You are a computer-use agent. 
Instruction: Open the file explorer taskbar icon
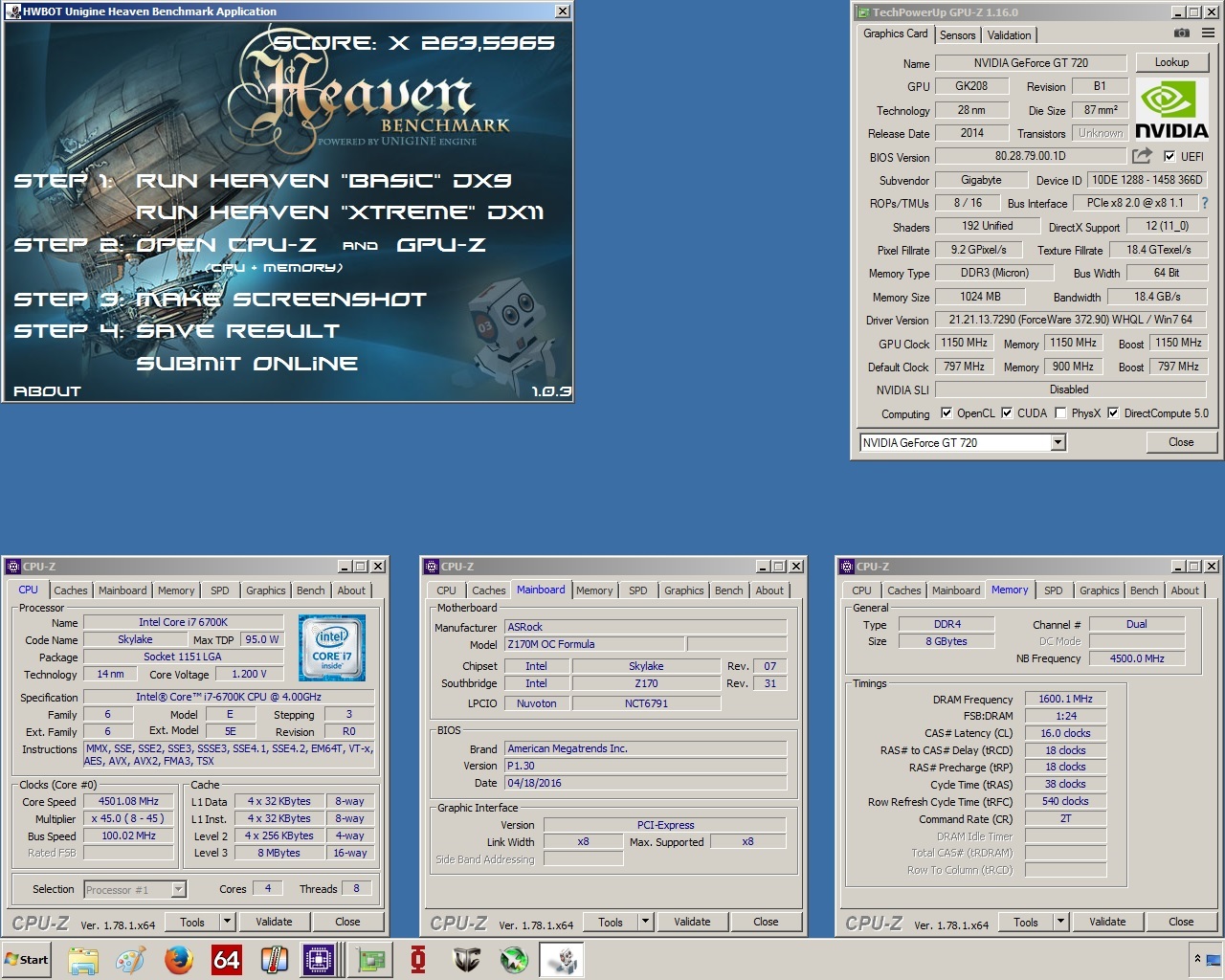(83, 960)
